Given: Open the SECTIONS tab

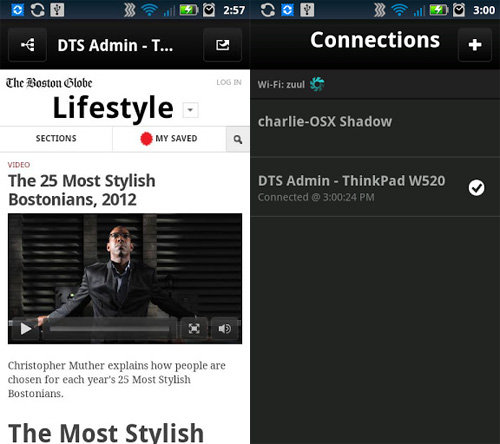Looking at the screenshot, I should 56,138.
